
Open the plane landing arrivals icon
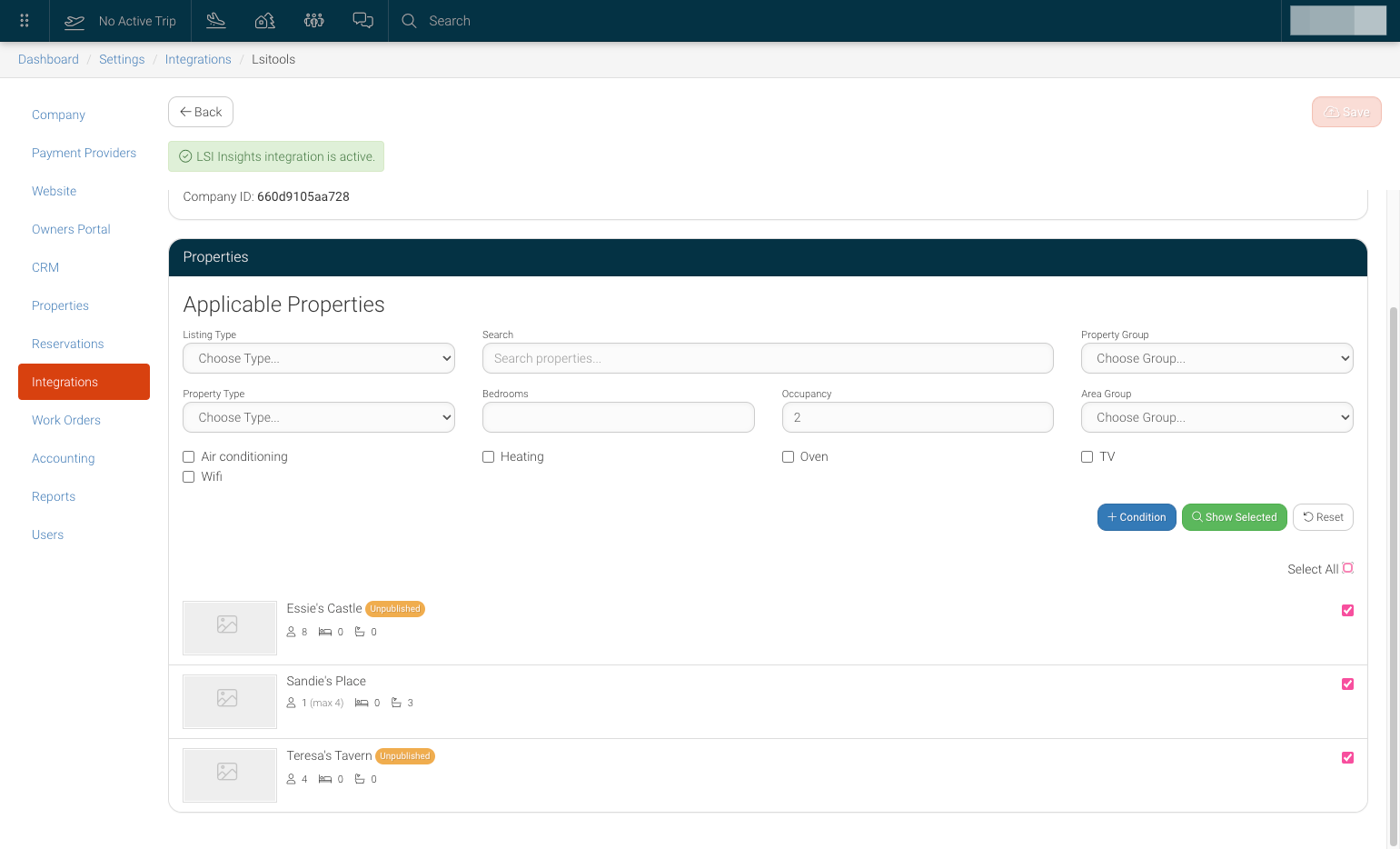tap(216, 20)
